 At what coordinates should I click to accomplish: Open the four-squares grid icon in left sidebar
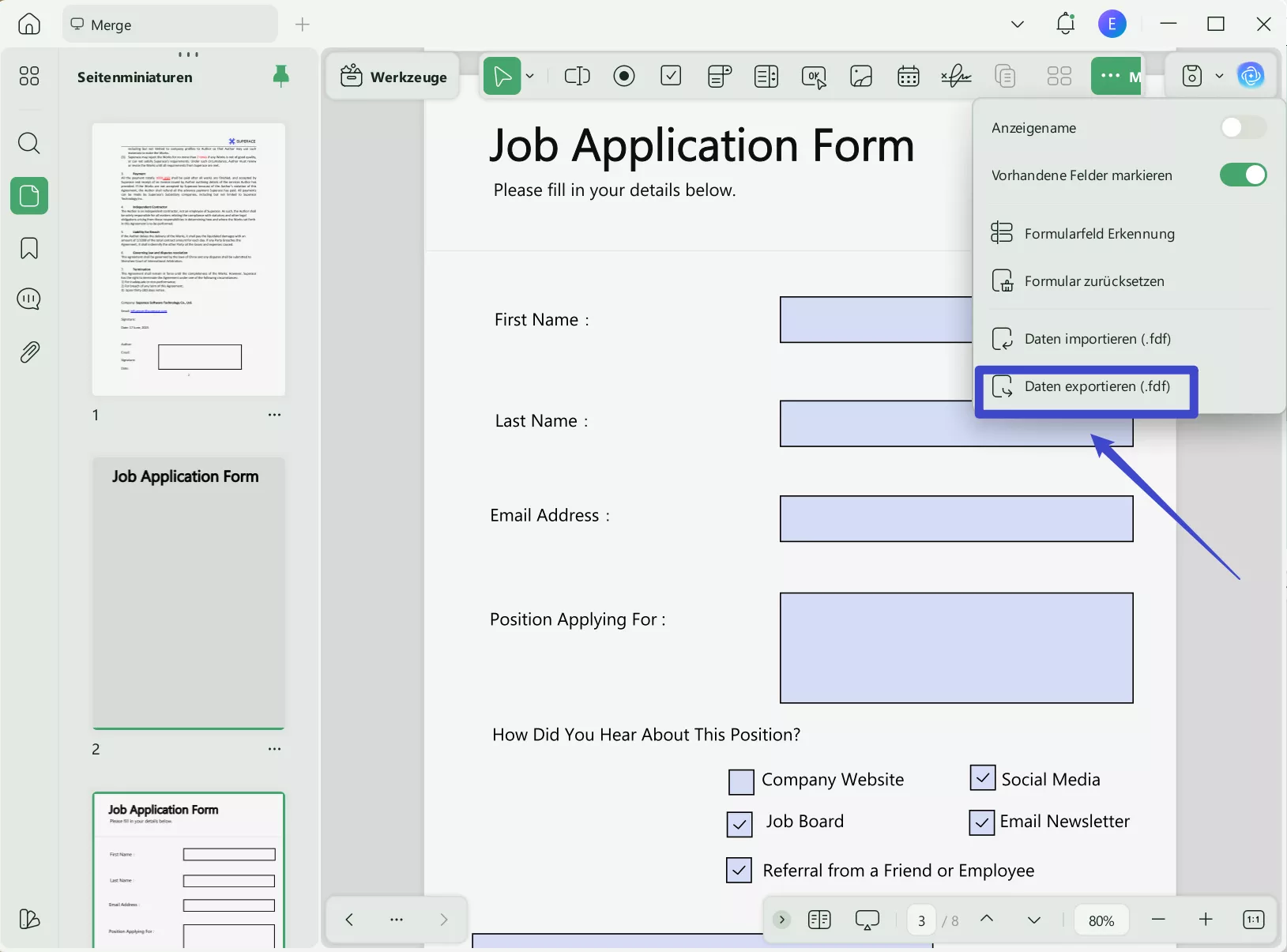tap(29, 76)
